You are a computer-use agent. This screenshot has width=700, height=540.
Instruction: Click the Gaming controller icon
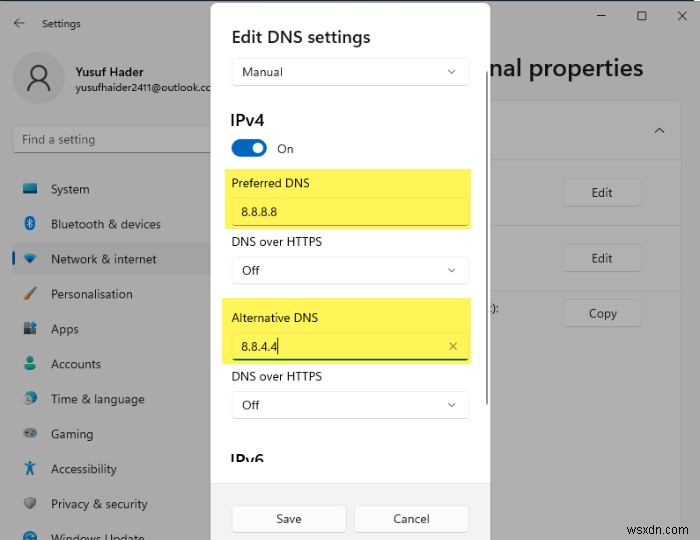(x=30, y=434)
